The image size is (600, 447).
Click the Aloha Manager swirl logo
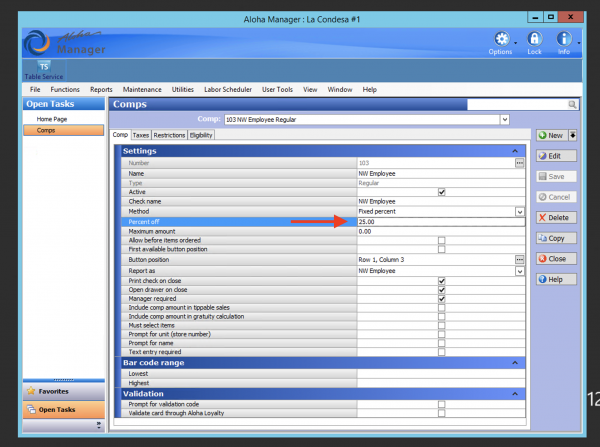click(37, 43)
